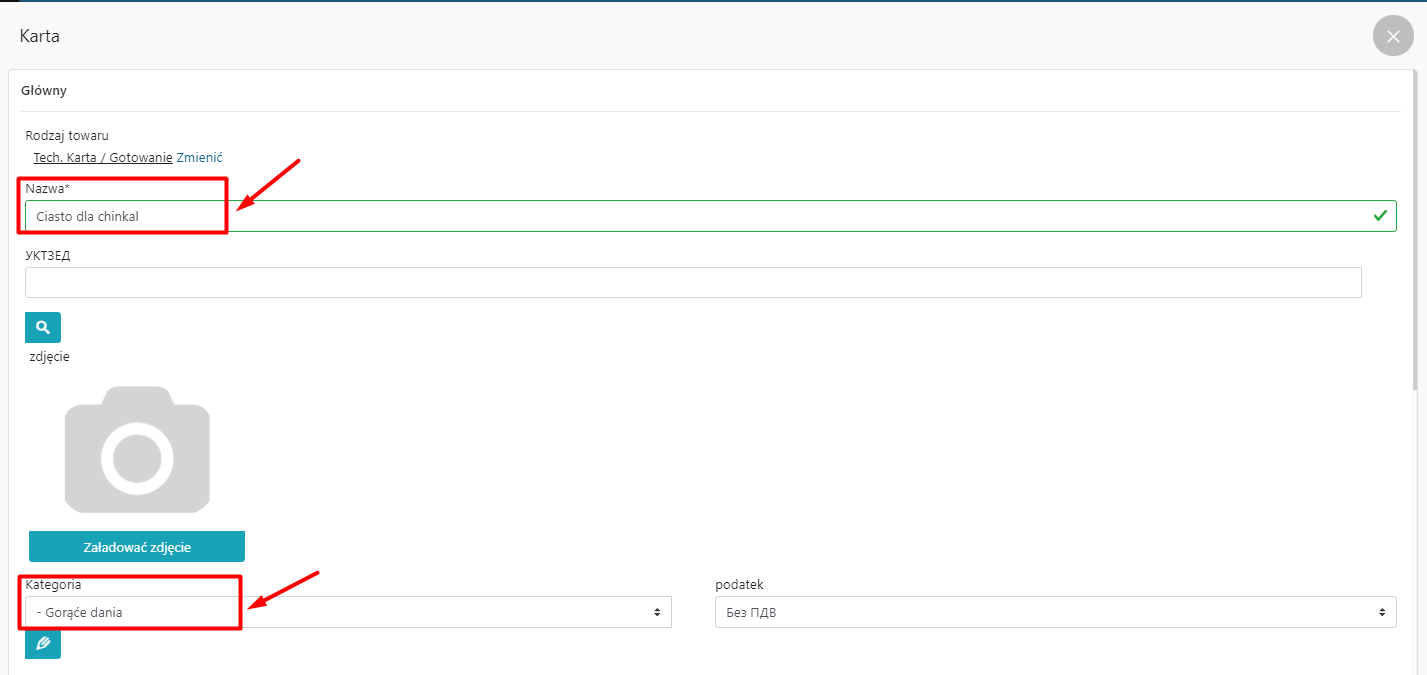Click the УКТЗЕД label text

click(48, 255)
